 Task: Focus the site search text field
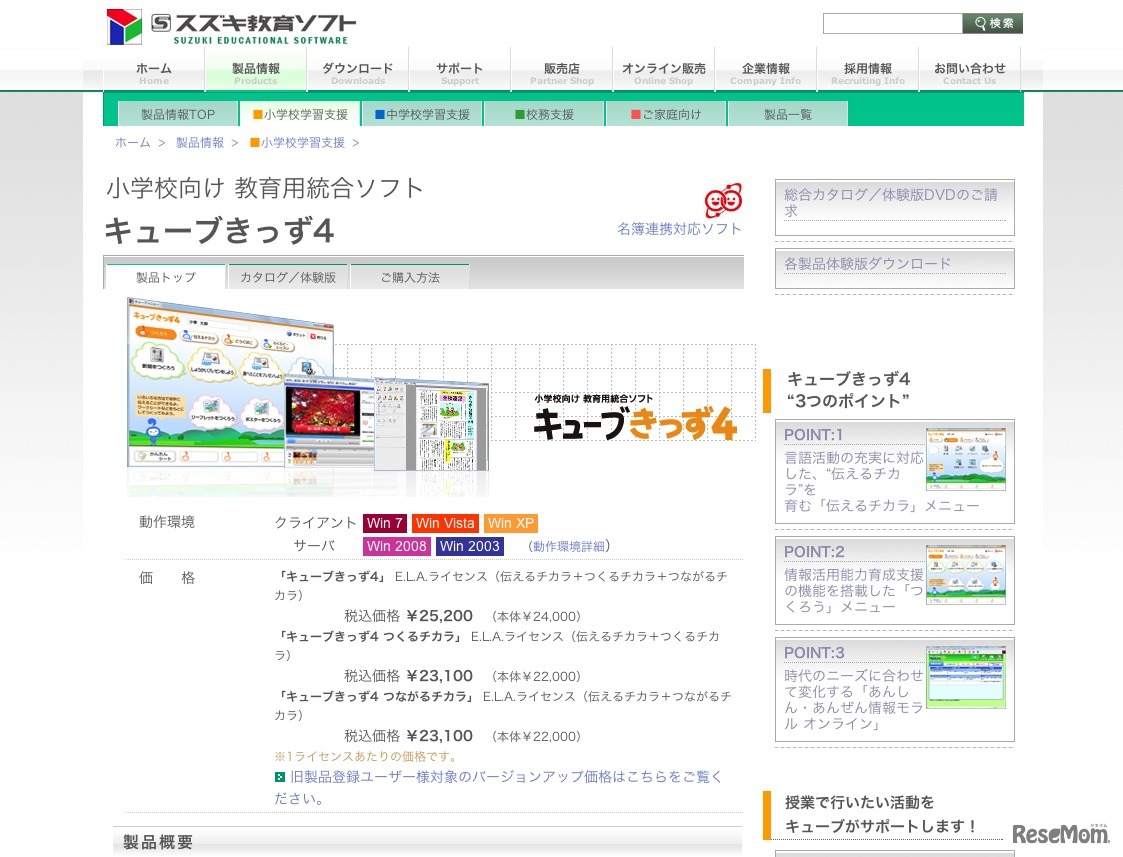[x=892, y=23]
